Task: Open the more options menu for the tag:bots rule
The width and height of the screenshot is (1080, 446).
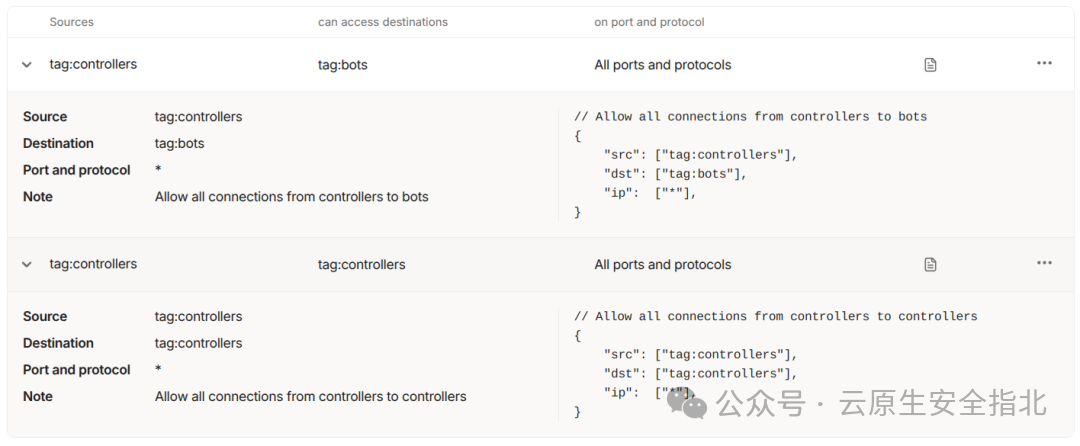Action: point(1044,63)
